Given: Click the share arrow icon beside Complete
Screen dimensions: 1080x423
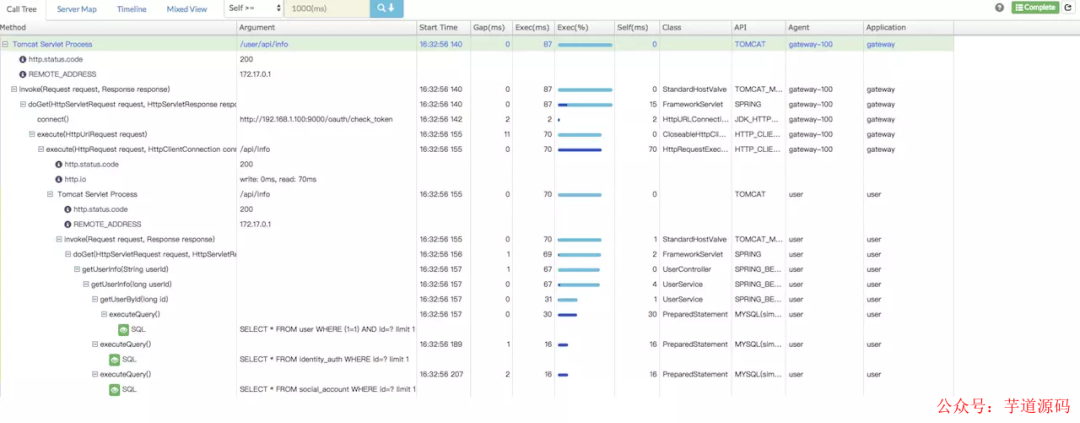Looking at the screenshot, I should pyautogui.click(x=1068, y=8).
